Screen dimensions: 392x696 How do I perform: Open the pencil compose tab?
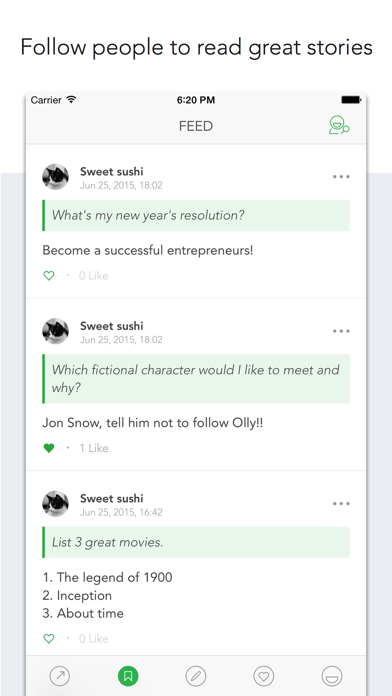tap(196, 676)
